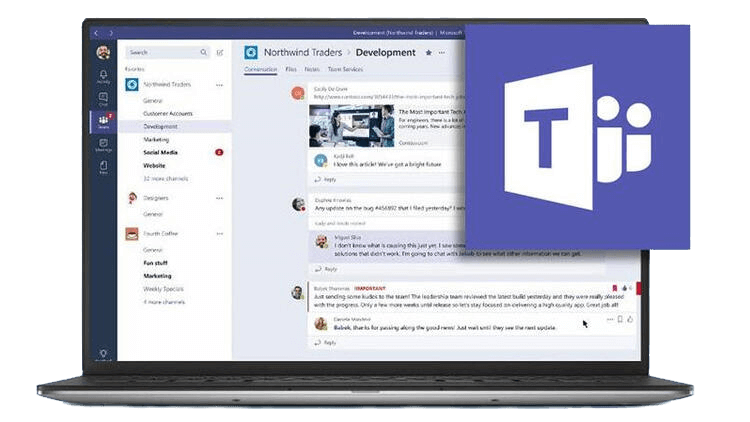Image resolution: width=750 pixels, height=422 pixels.
Task: Switch to the Files tab
Action: click(x=291, y=69)
